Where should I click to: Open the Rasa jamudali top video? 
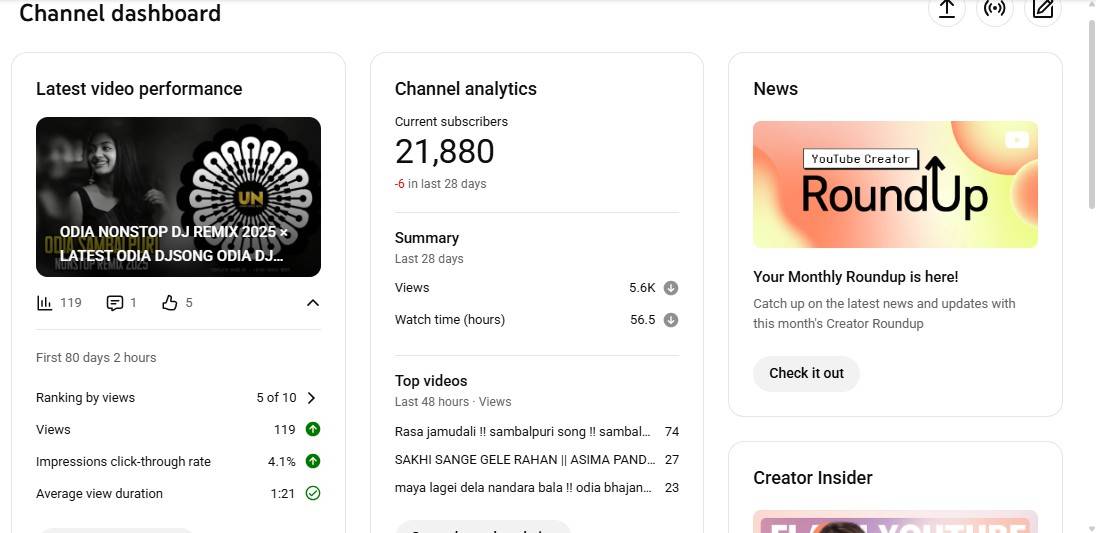click(525, 432)
